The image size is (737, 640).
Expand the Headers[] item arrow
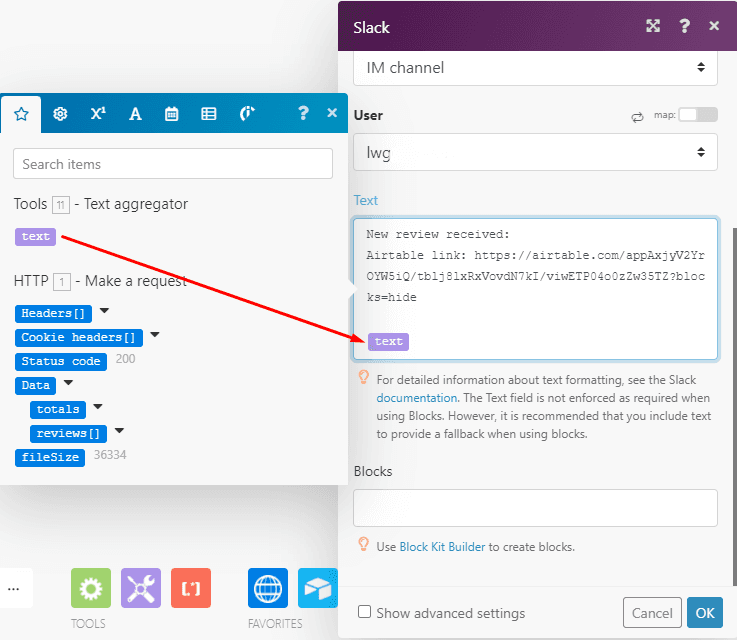click(x=104, y=312)
